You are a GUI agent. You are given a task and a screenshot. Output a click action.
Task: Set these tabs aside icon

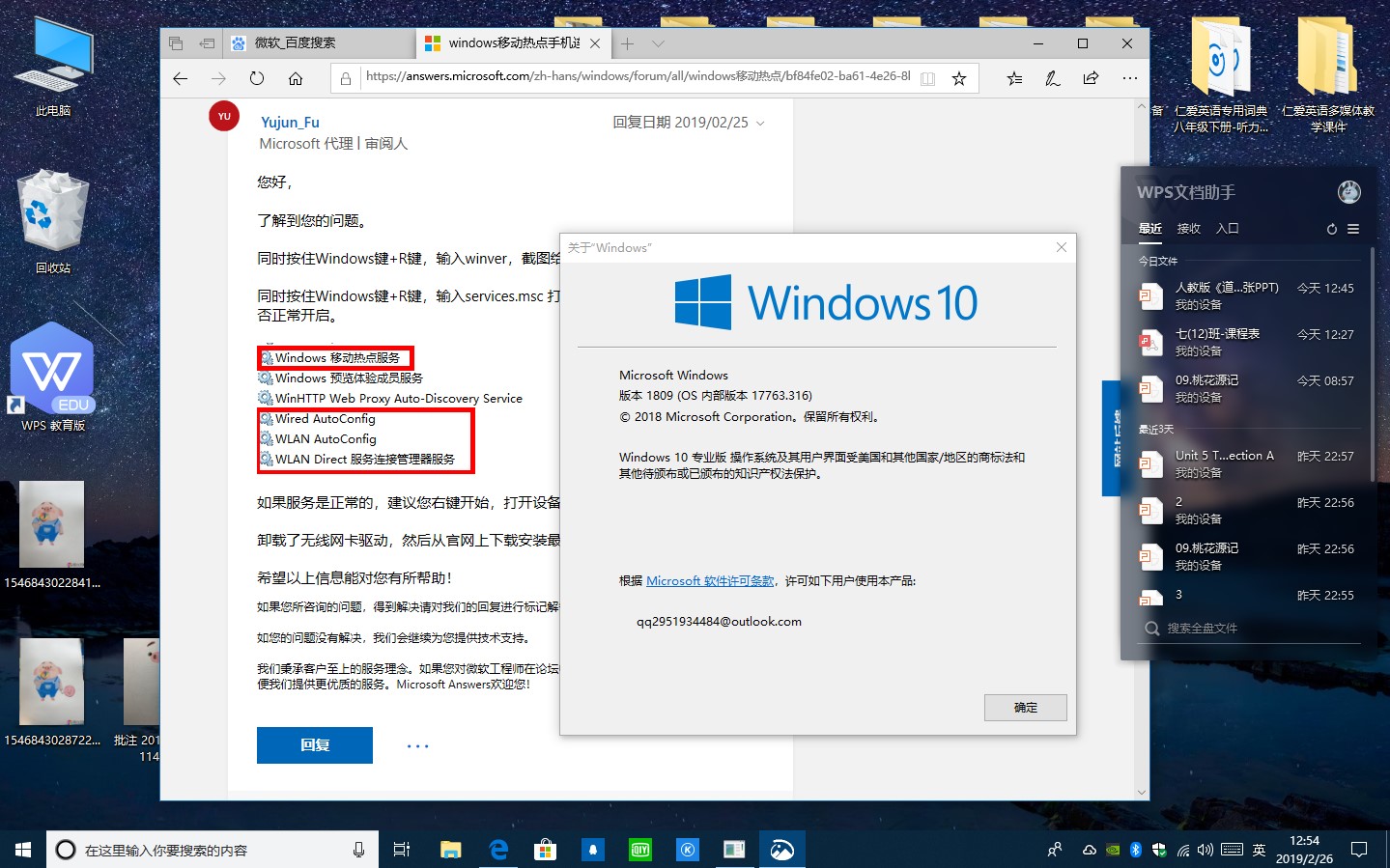pyautogui.click(x=207, y=43)
